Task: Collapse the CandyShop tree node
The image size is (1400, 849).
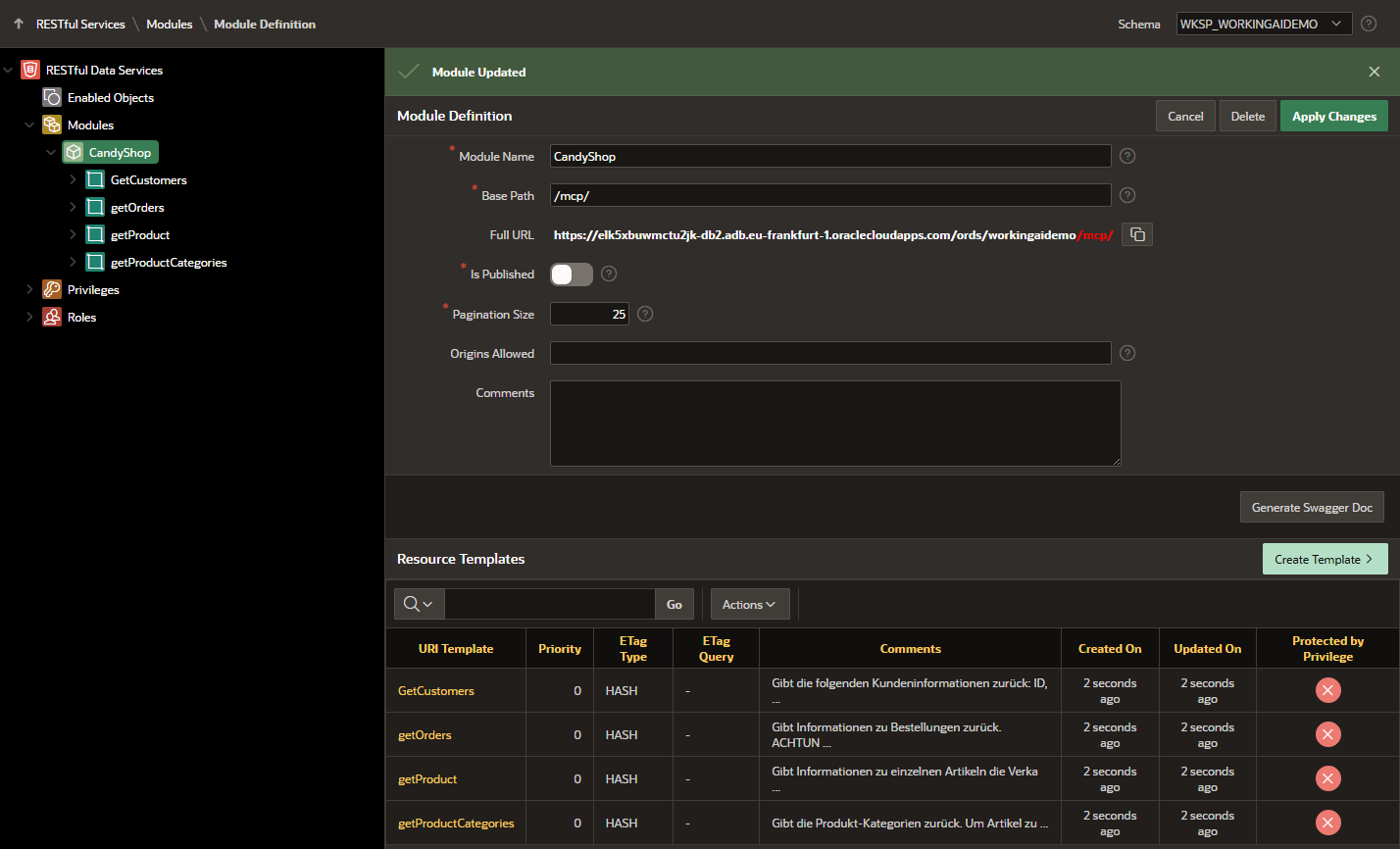Action: (x=51, y=153)
